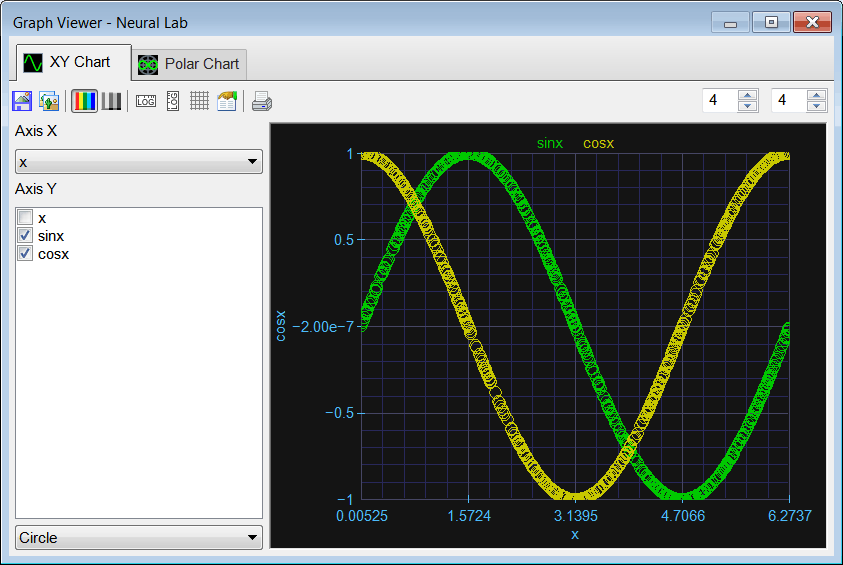
Task: Close the Graph Viewer window
Action: pos(812,22)
